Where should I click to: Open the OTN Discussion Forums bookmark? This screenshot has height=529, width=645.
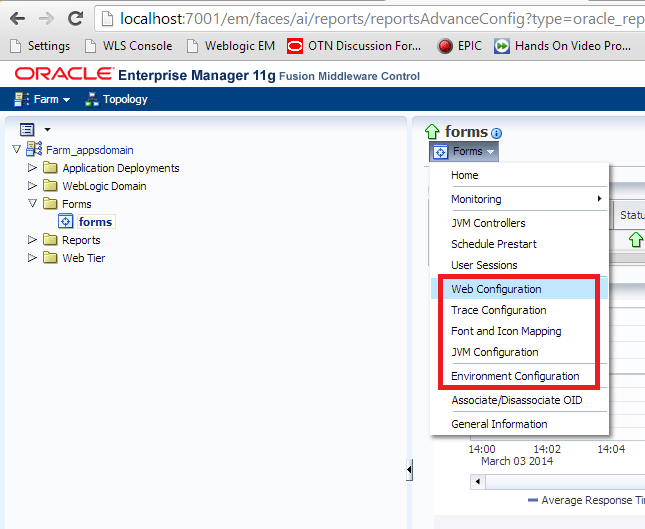(x=354, y=46)
